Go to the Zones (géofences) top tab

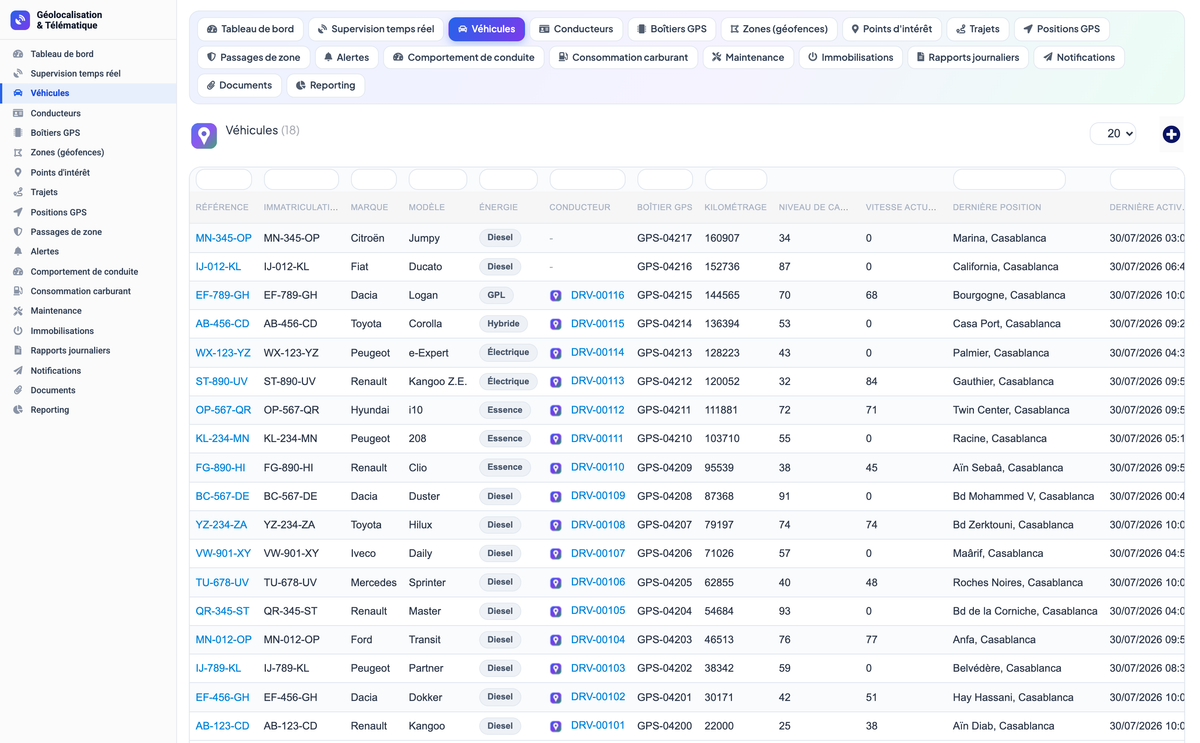pyautogui.click(x=779, y=29)
